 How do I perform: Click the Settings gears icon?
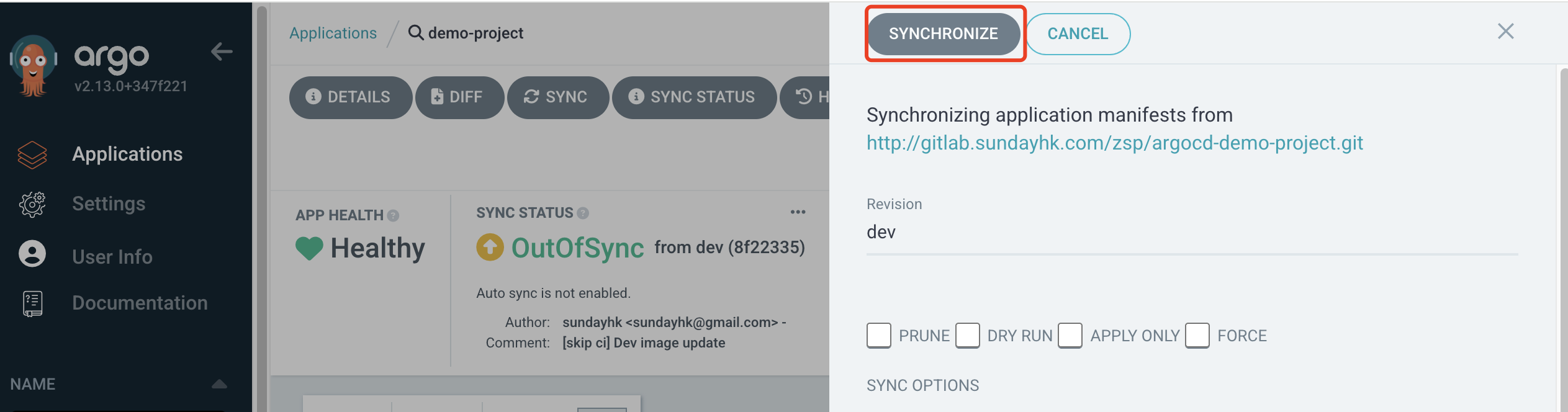pos(32,204)
